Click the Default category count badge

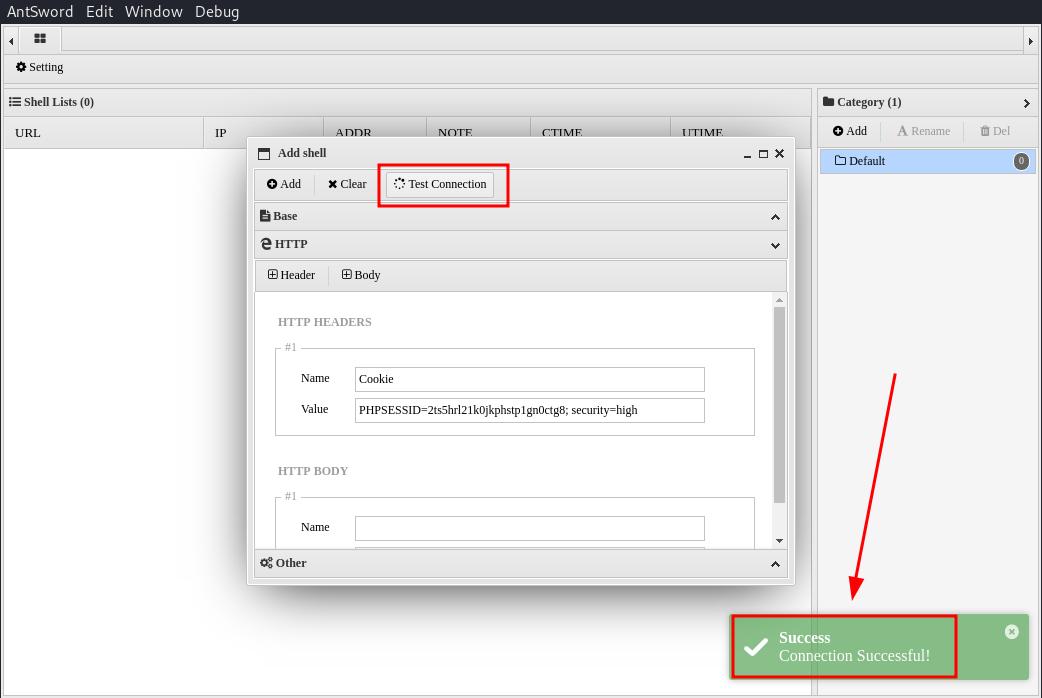[1021, 161]
